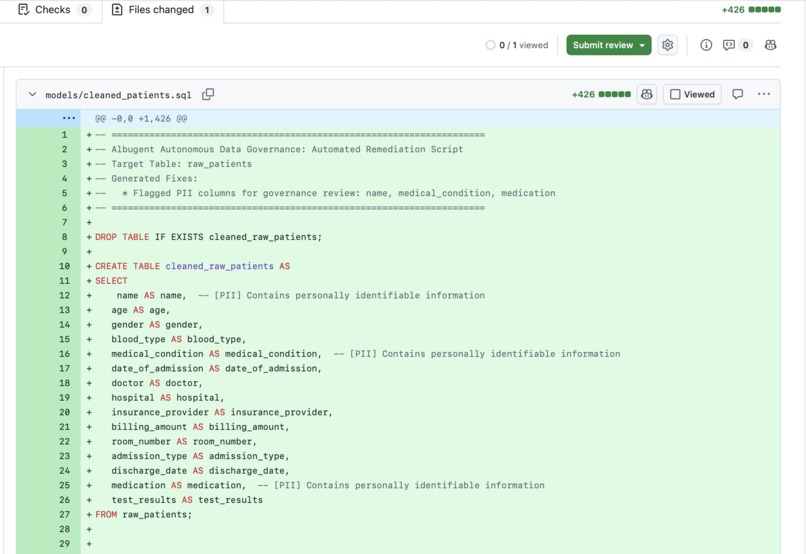Switch to the Files changed tab
Screen dimensions: 806x554
click(x=162, y=10)
